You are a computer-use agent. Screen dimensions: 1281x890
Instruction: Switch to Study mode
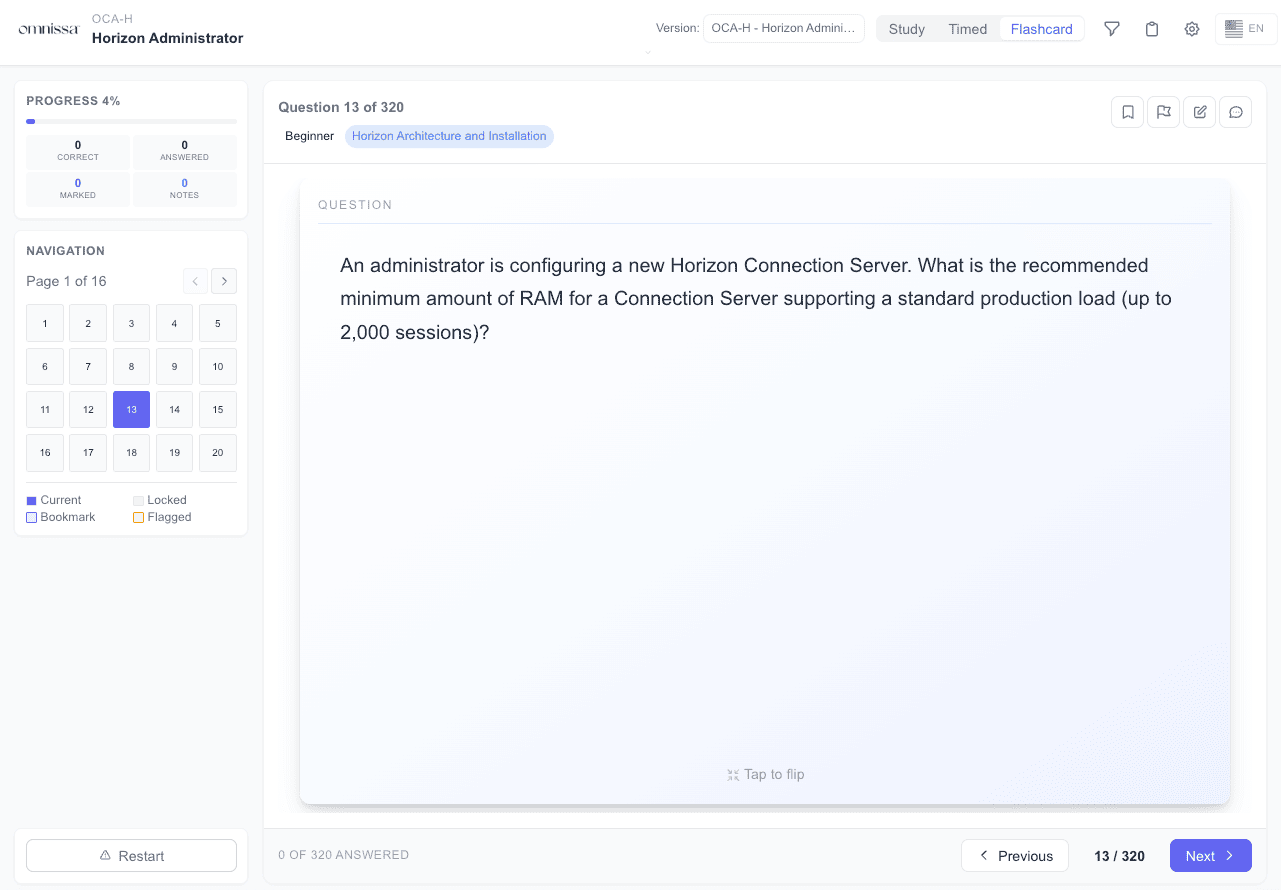pyautogui.click(x=905, y=29)
